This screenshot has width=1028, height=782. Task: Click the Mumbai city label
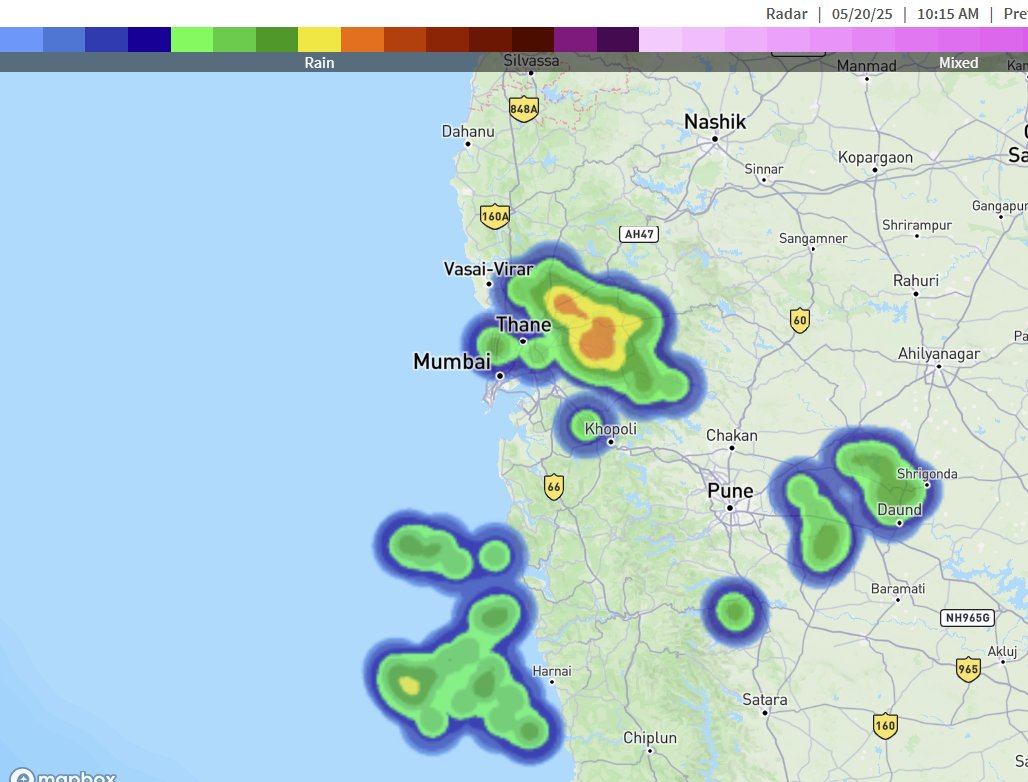[452, 361]
